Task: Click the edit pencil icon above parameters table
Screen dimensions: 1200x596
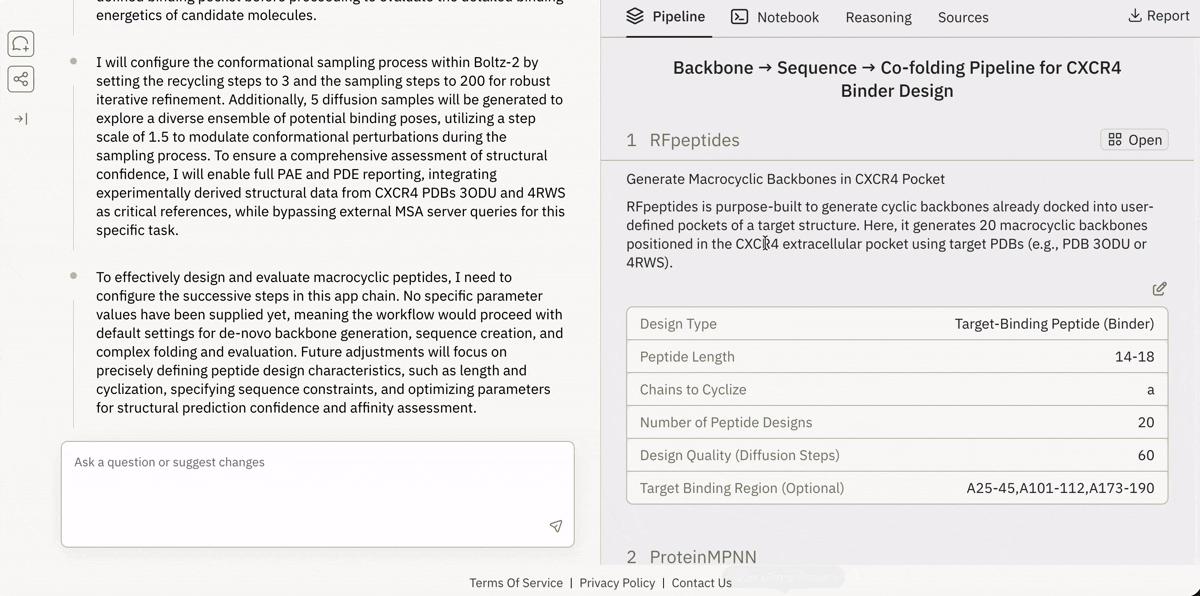Action: point(1159,289)
